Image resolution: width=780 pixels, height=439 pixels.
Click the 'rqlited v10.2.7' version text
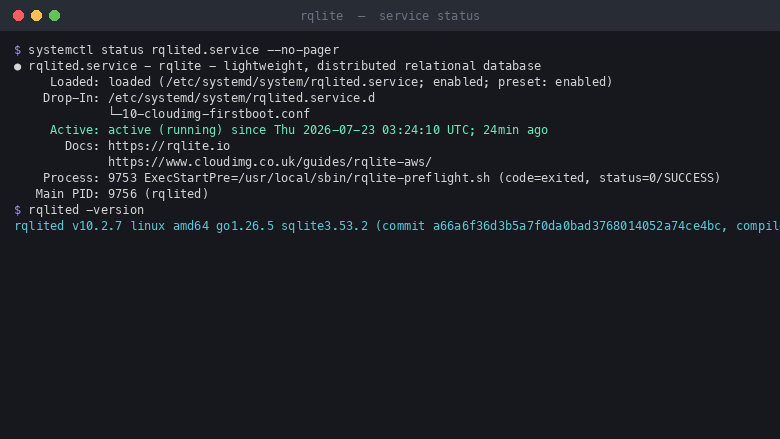tap(68, 226)
